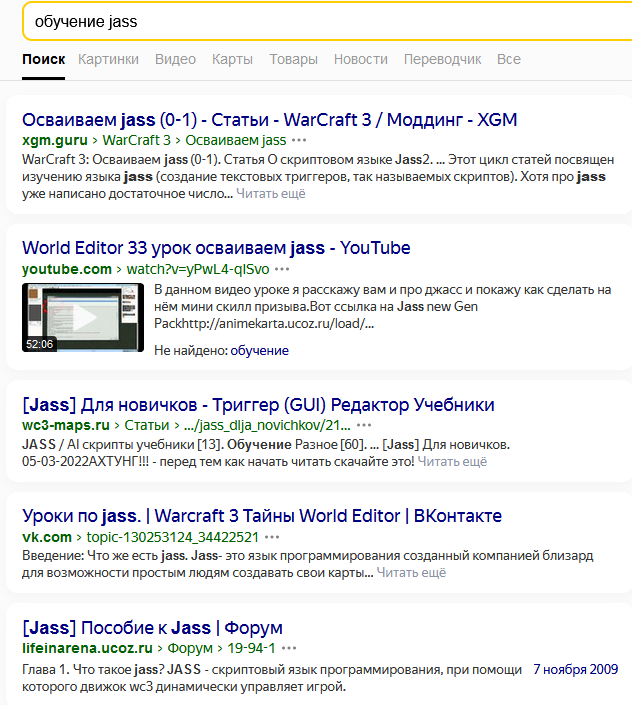Click the search field containing "обучение jass"
The width and height of the screenshot is (632, 705).
328,22
